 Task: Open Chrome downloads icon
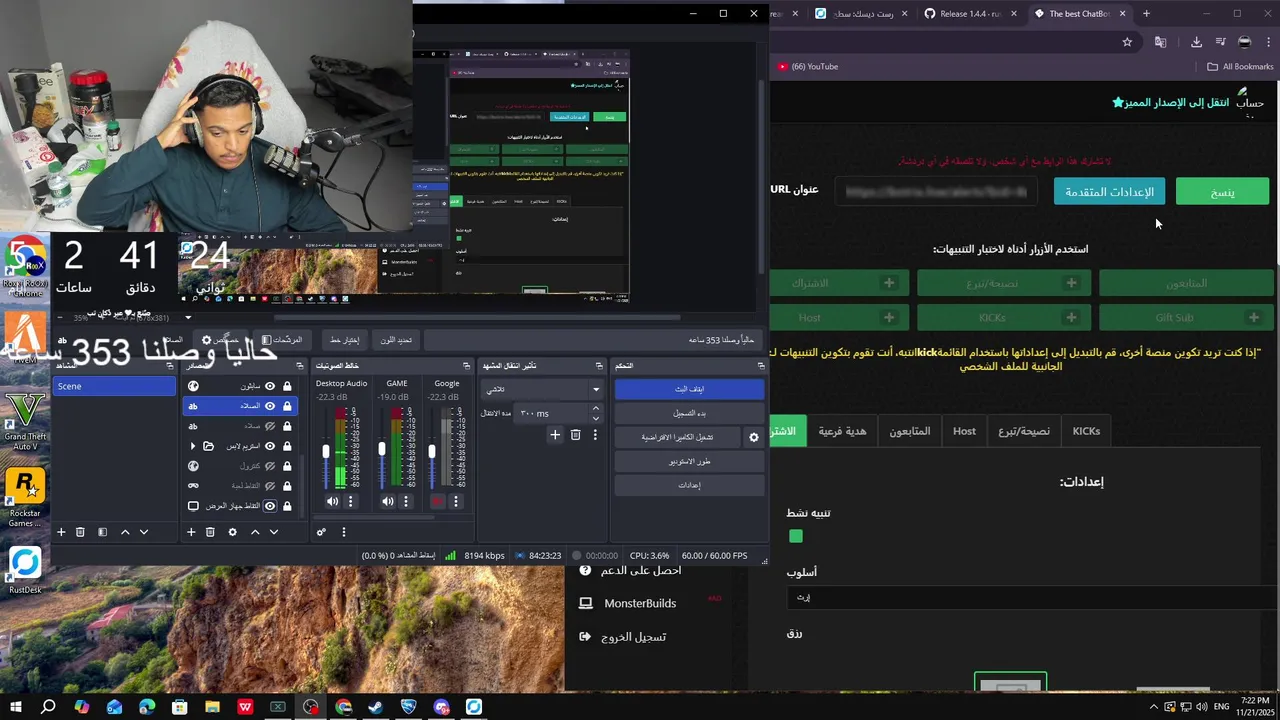tap(1196, 42)
